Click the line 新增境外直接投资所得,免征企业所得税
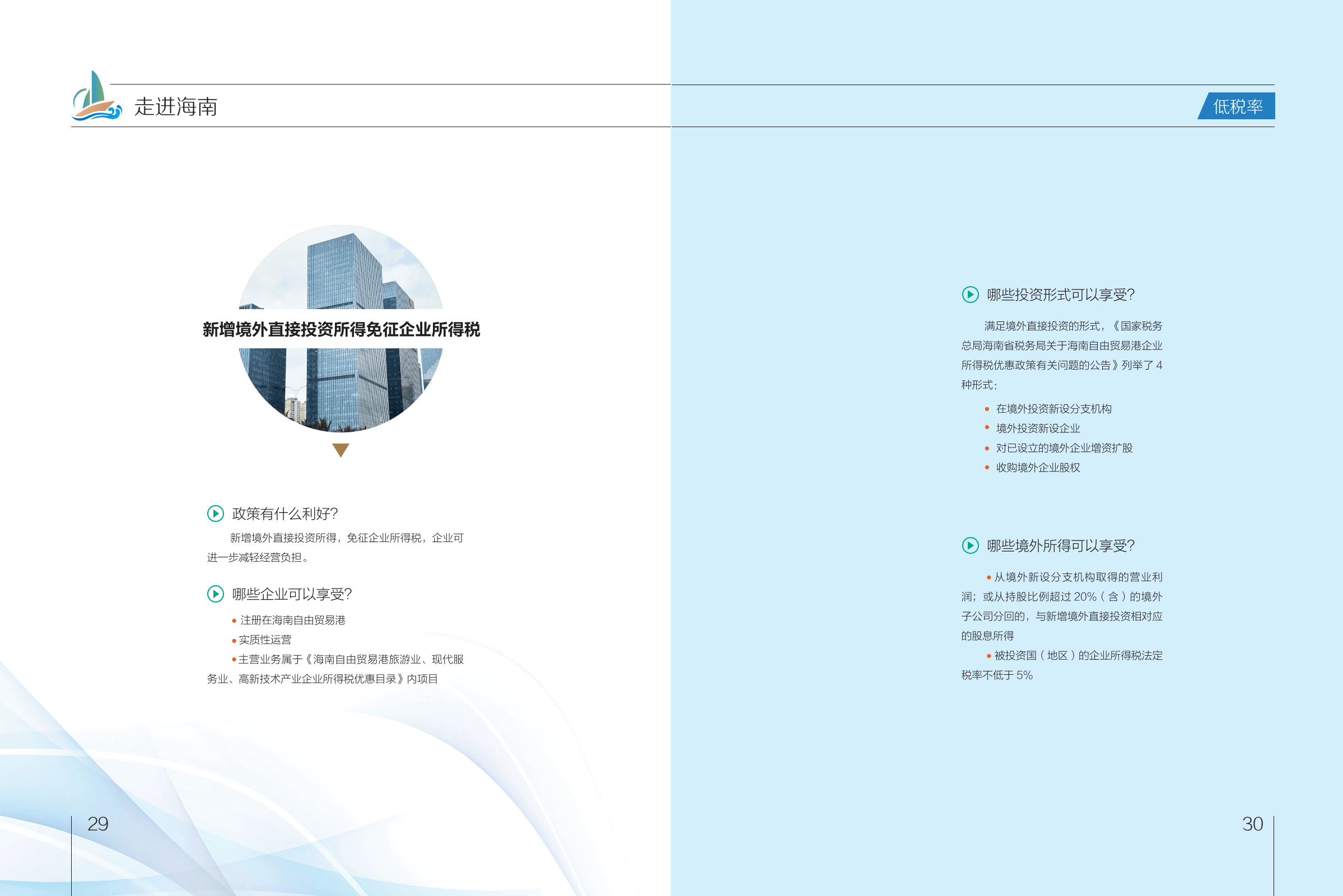 347,538
